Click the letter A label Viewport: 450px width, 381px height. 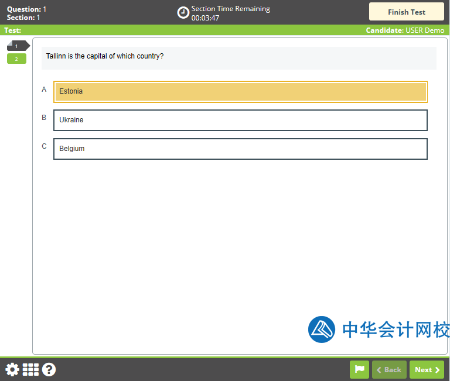tap(44, 89)
